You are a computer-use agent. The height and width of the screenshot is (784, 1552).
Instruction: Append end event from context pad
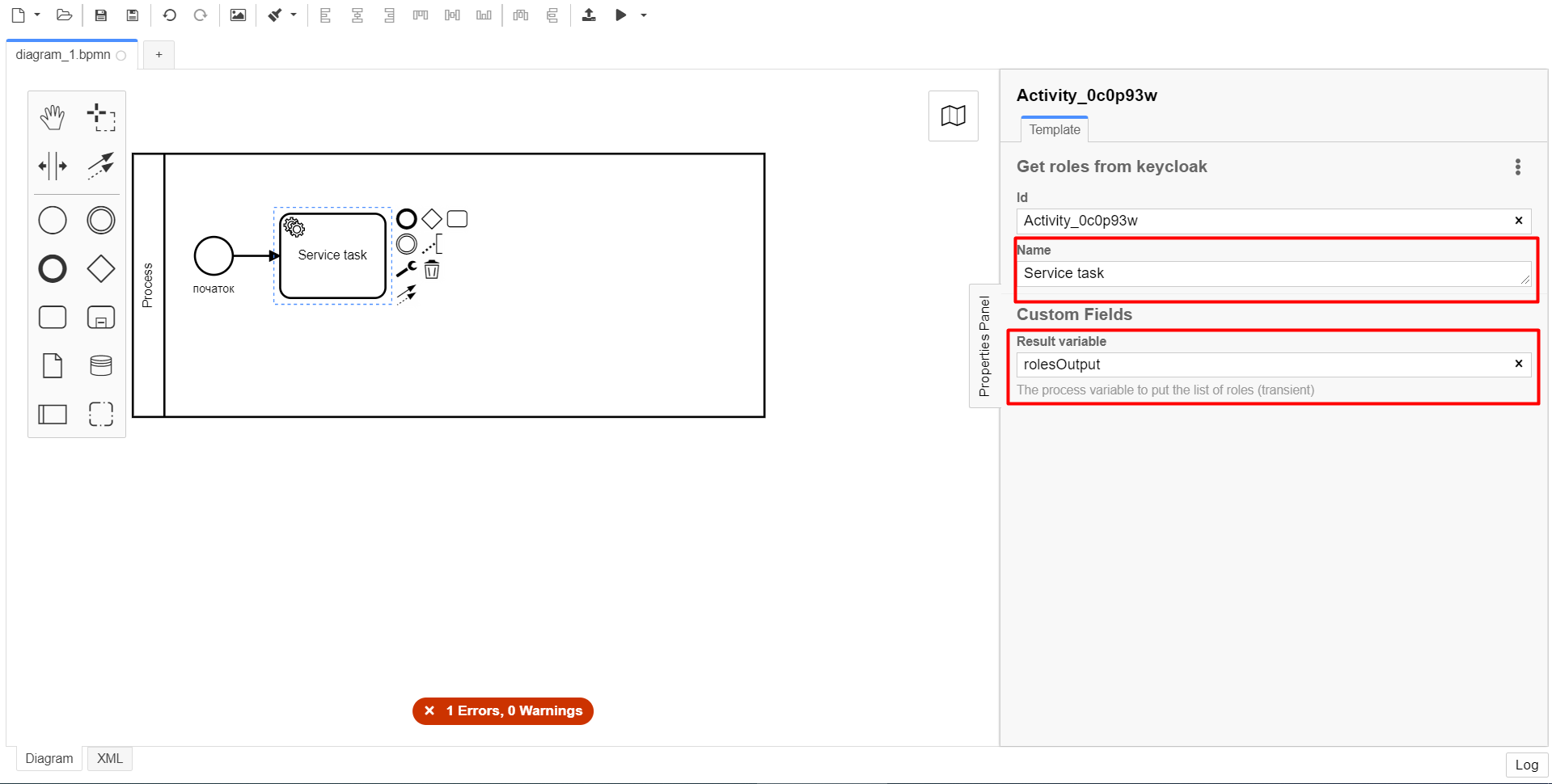[407, 219]
